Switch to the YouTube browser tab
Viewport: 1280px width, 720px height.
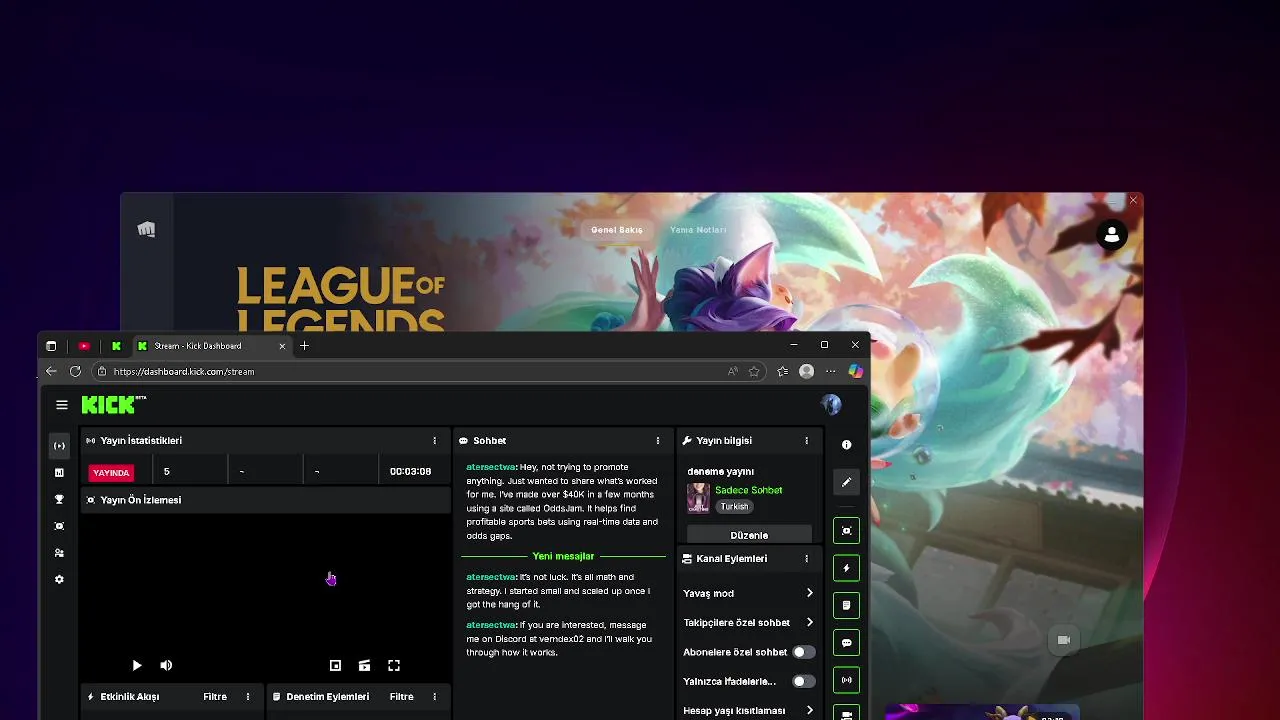click(x=84, y=346)
